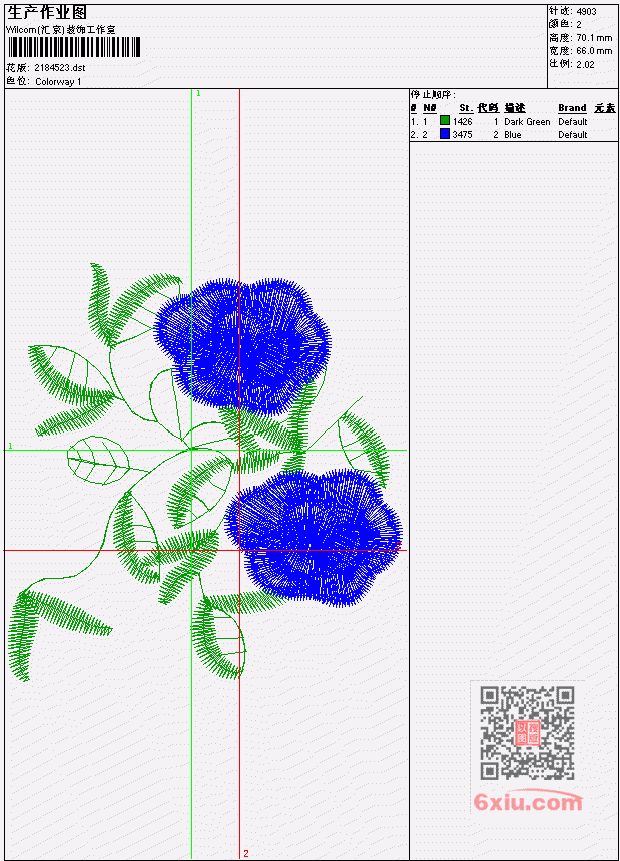
Task: Click the green marker 1 at left edge
Action: [x=10, y=446]
